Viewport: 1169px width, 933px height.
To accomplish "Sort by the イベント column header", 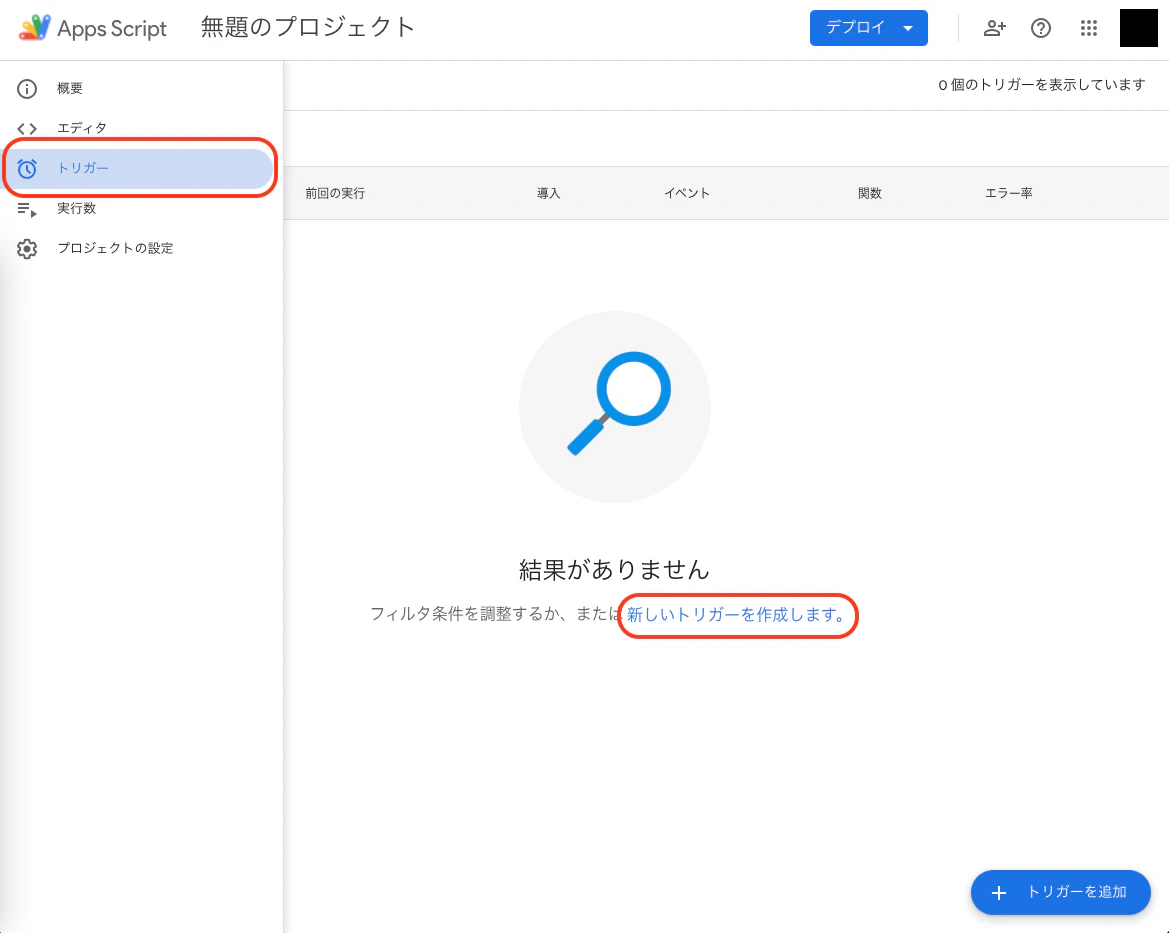I will point(687,193).
